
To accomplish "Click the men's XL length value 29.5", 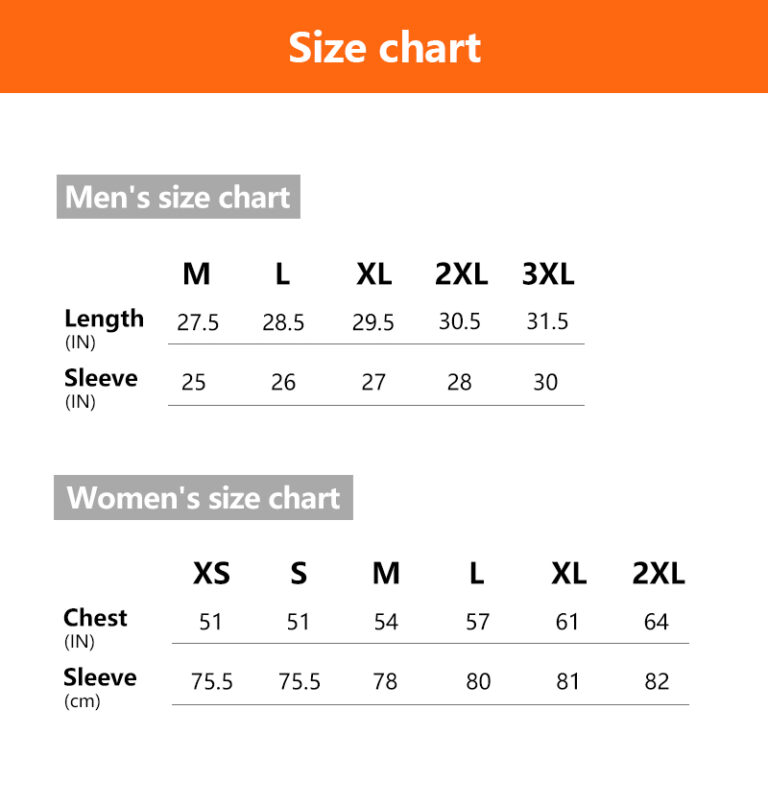I will [373, 323].
